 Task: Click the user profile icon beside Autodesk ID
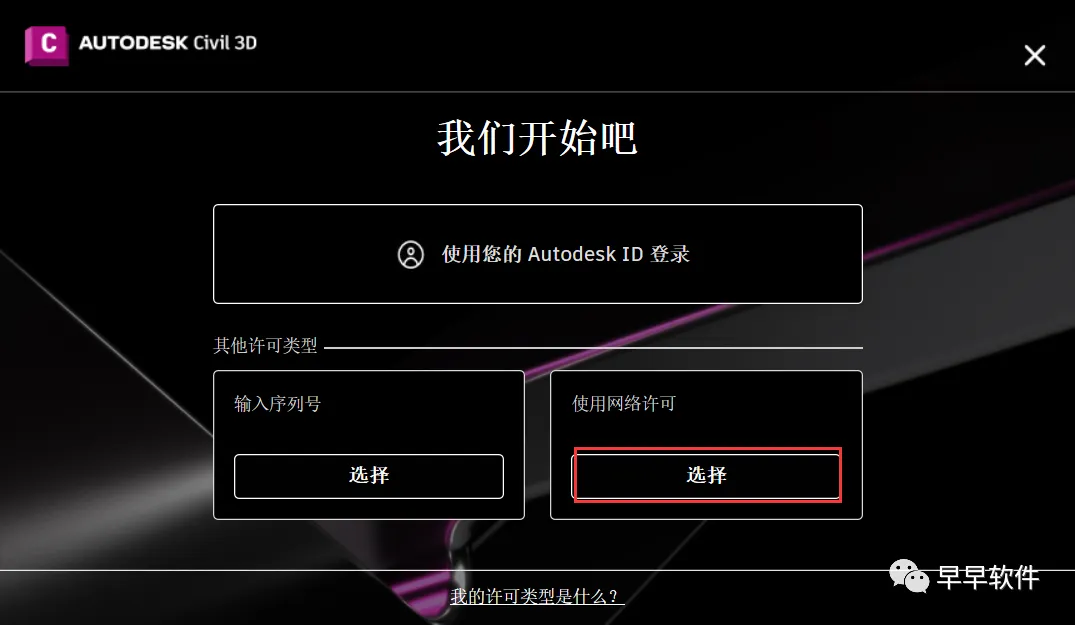[x=411, y=254]
